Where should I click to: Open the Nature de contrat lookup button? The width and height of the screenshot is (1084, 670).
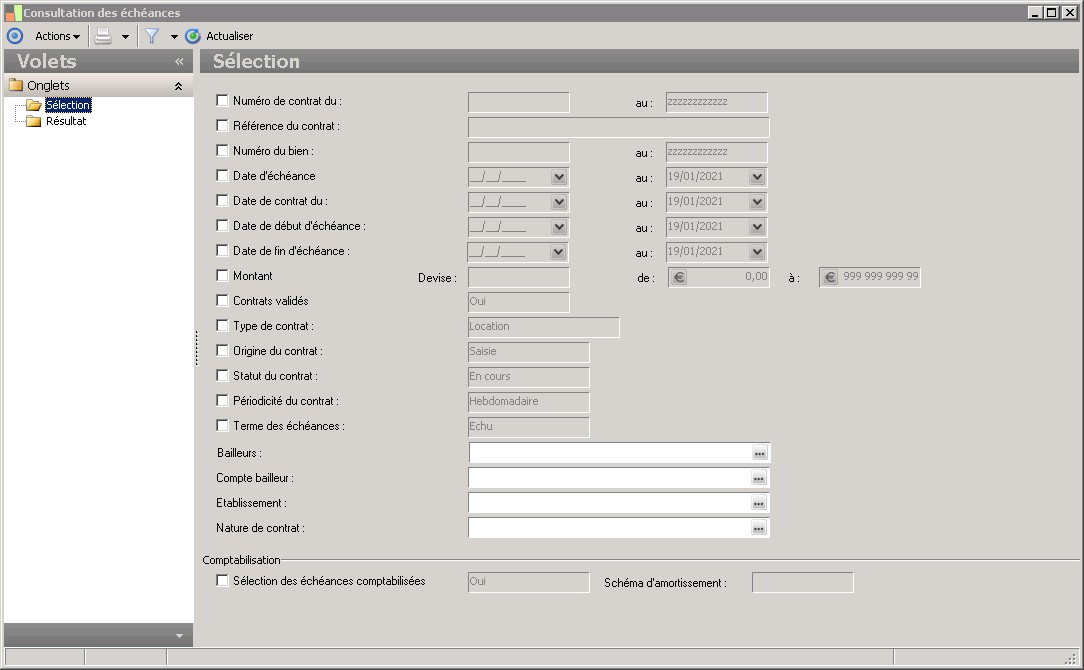click(x=759, y=529)
